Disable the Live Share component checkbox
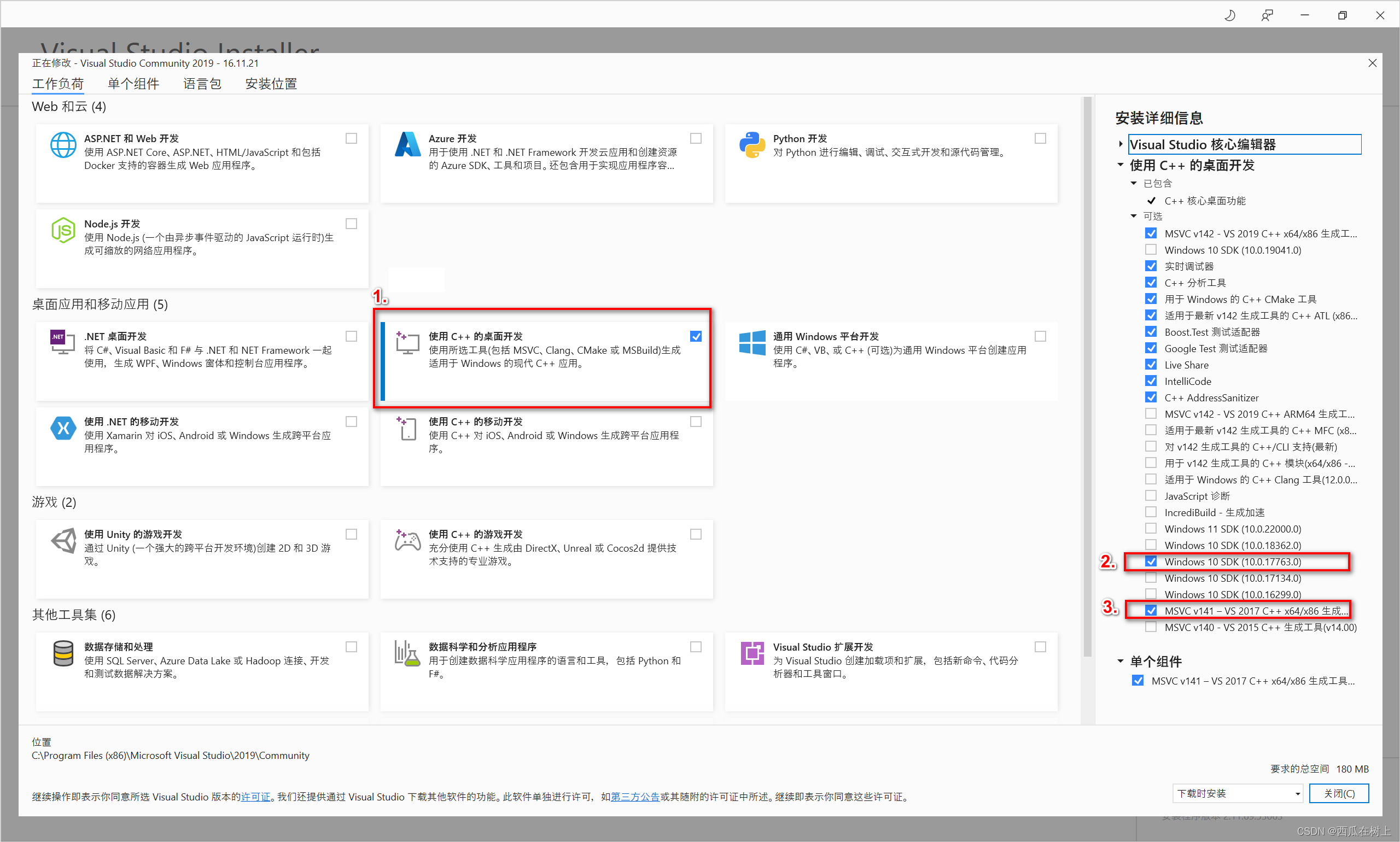Screen dimensions: 1400x842 point(1151,364)
